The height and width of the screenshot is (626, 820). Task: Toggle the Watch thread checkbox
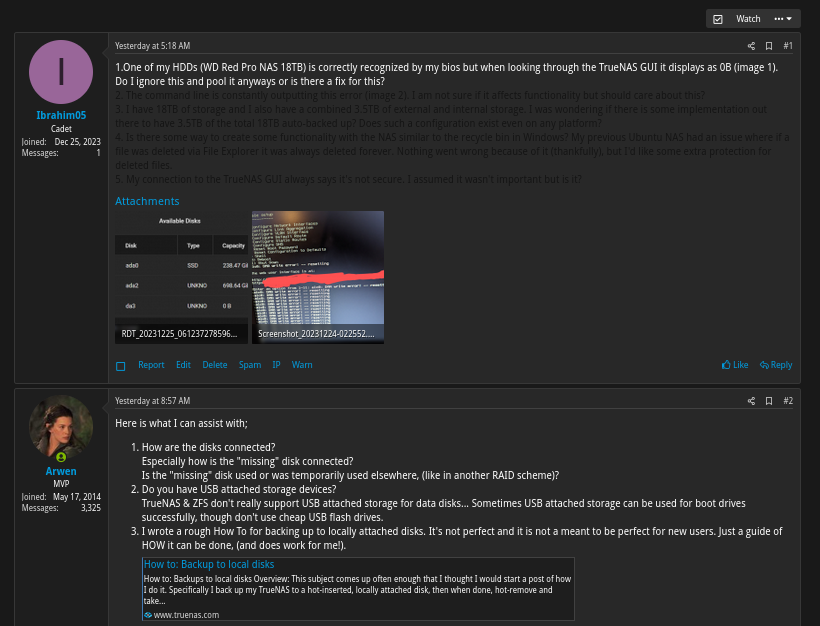718,19
